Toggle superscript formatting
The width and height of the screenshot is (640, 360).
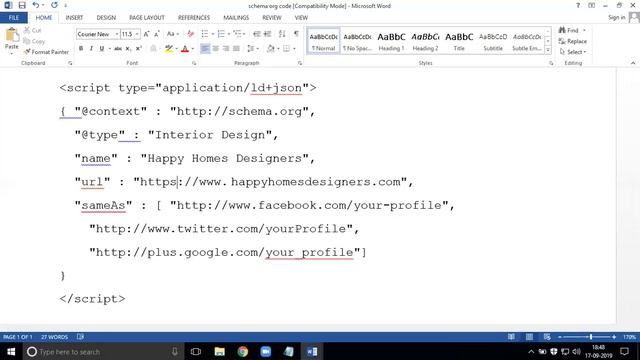(138, 49)
